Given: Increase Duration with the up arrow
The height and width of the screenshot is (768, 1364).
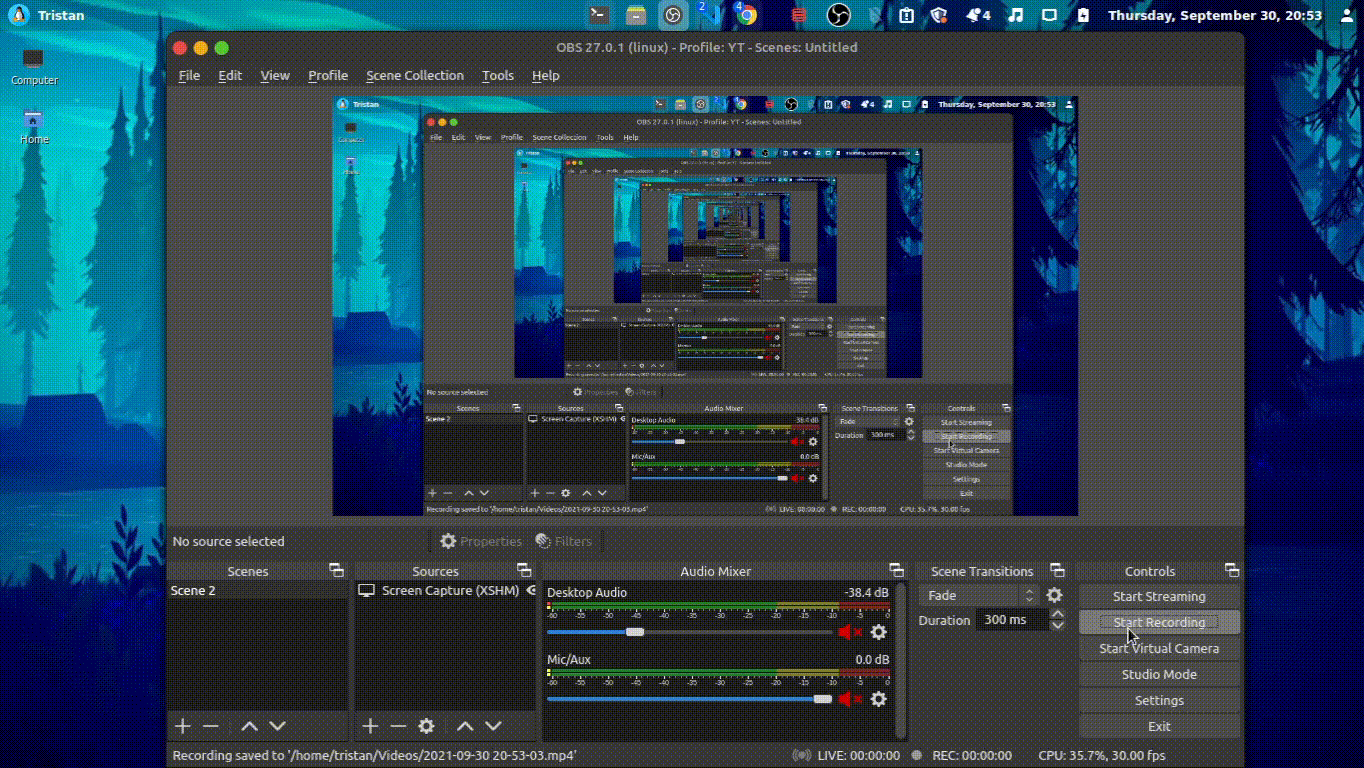Looking at the screenshot, I should tap(1057, 614).
